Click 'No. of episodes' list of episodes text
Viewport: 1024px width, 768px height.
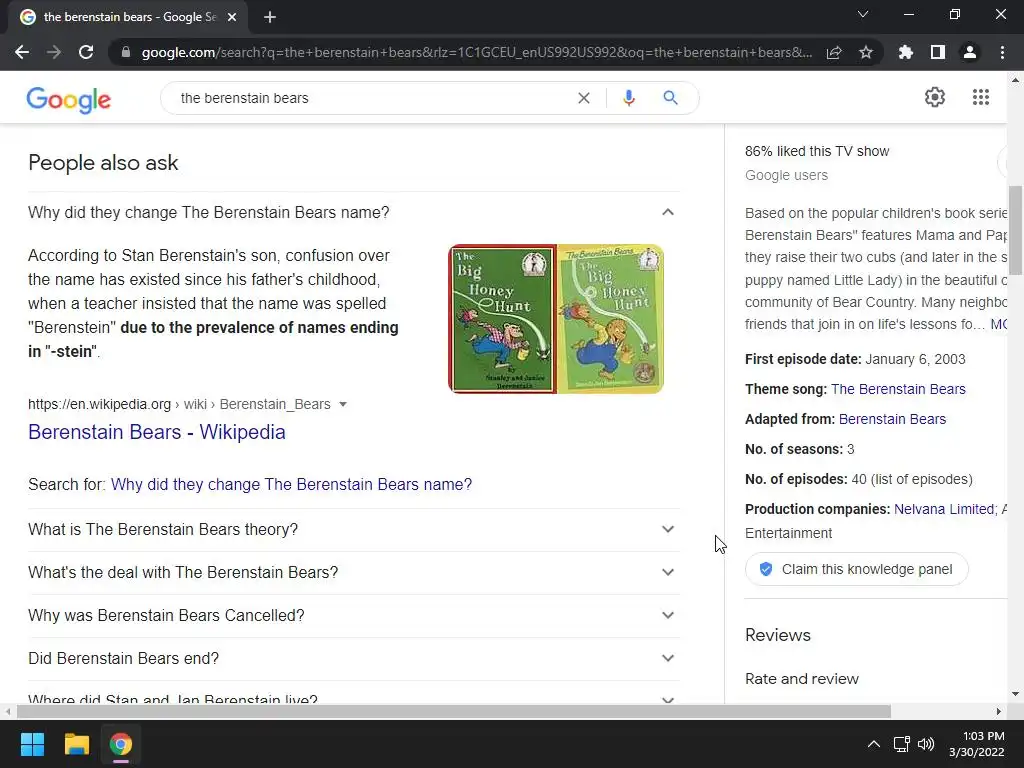pyautogui.click(x=921, y=479)
